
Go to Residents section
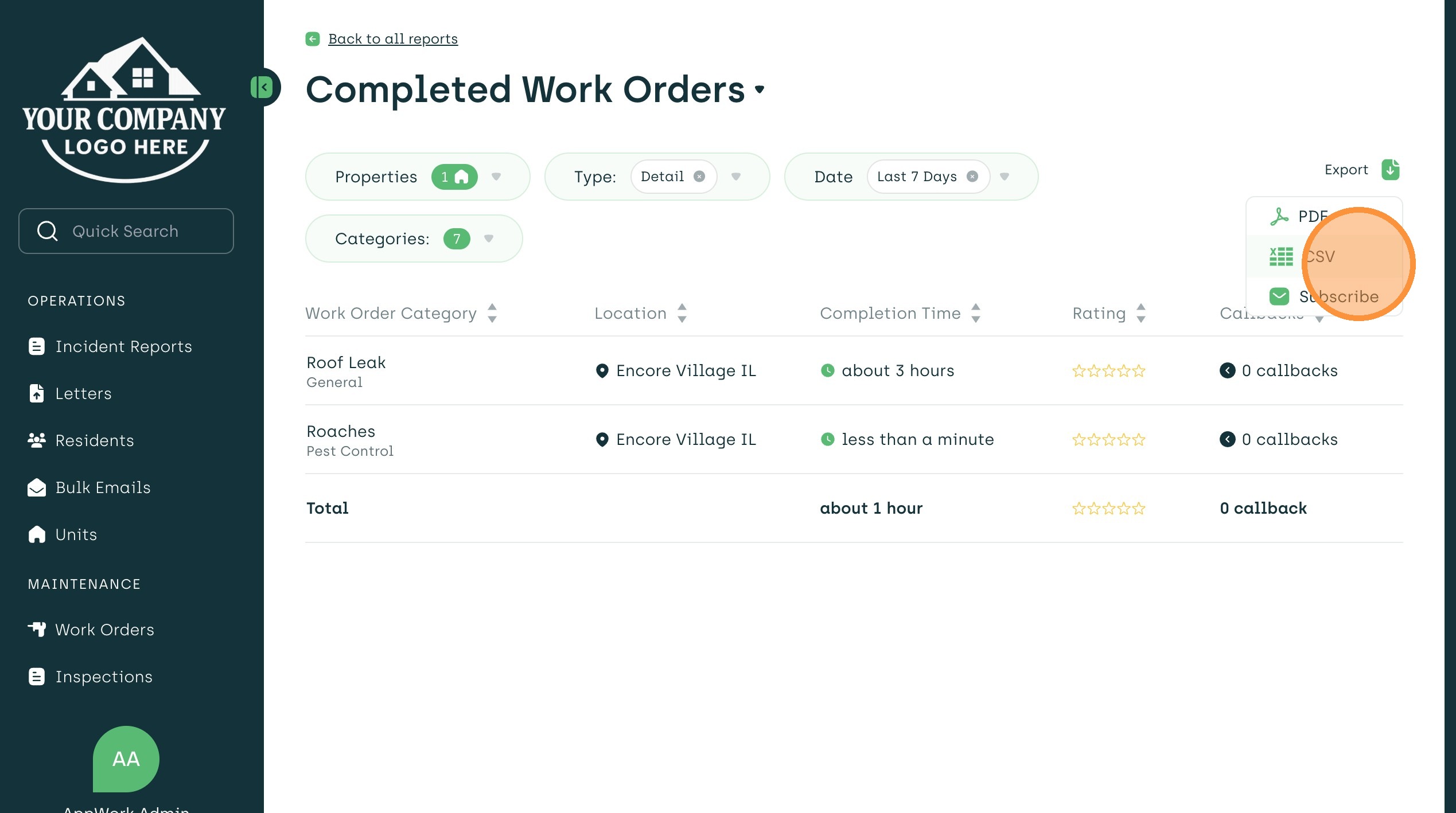click(x=94, y=440)
